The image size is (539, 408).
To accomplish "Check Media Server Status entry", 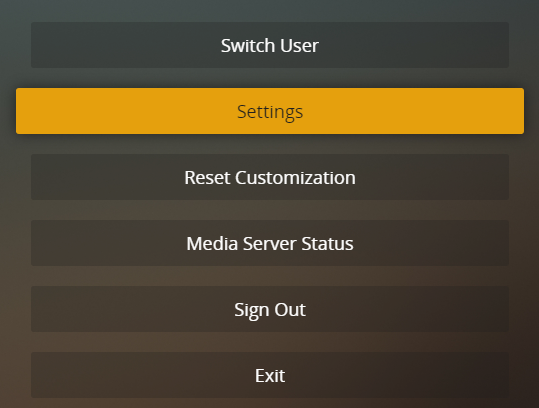I will [270, 243].
